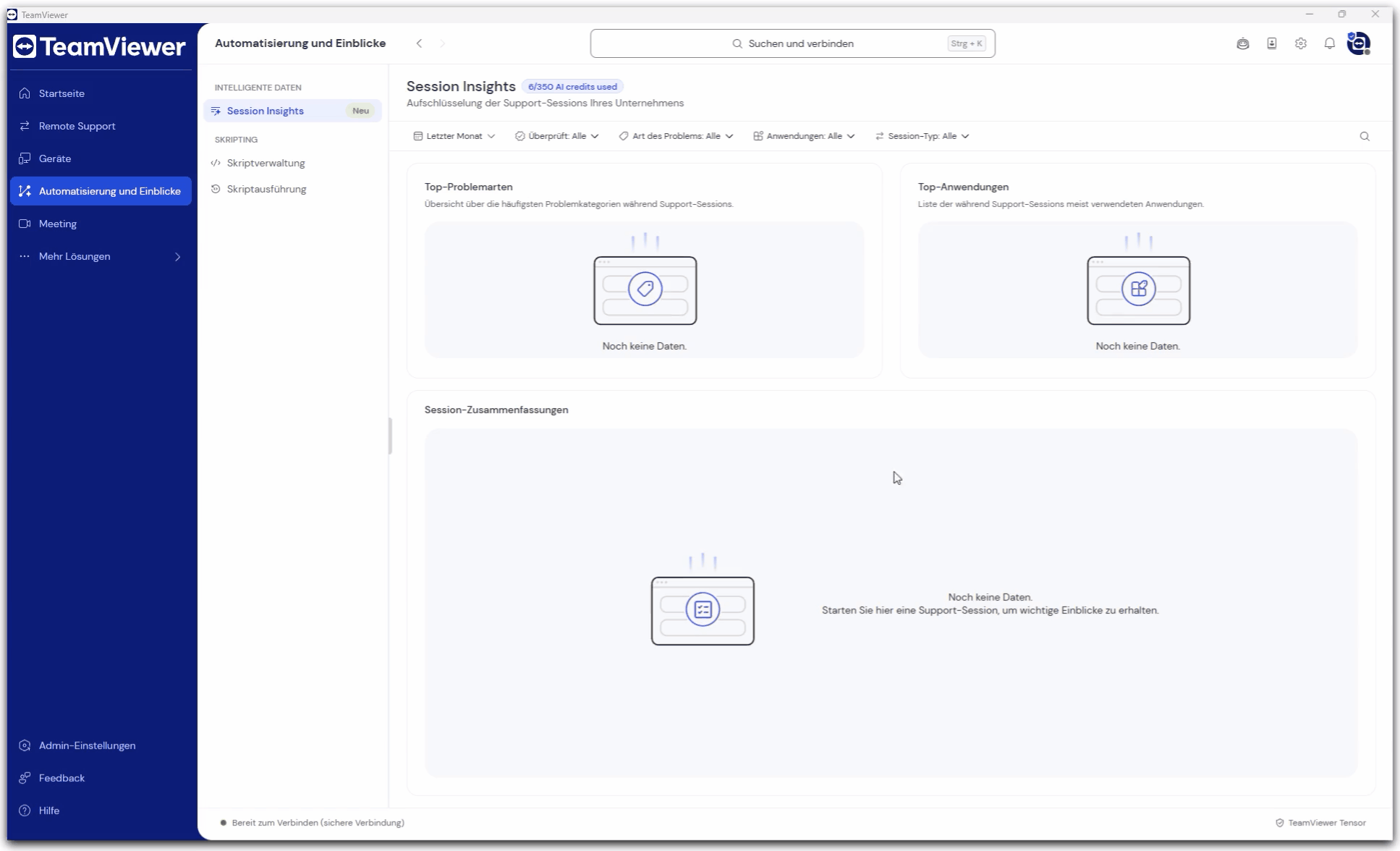Screen dimensions: 1400x851
Task: Open the Session-Typ: Alle filter
Action: click(922, 136)
